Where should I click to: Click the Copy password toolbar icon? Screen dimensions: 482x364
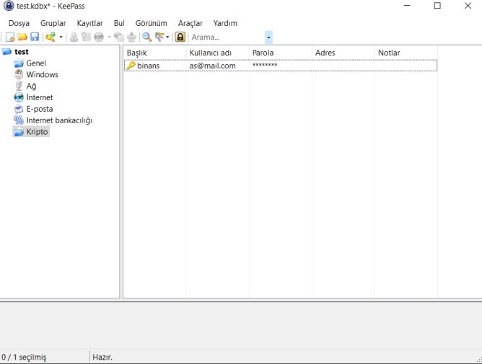[x=86, y=37]
